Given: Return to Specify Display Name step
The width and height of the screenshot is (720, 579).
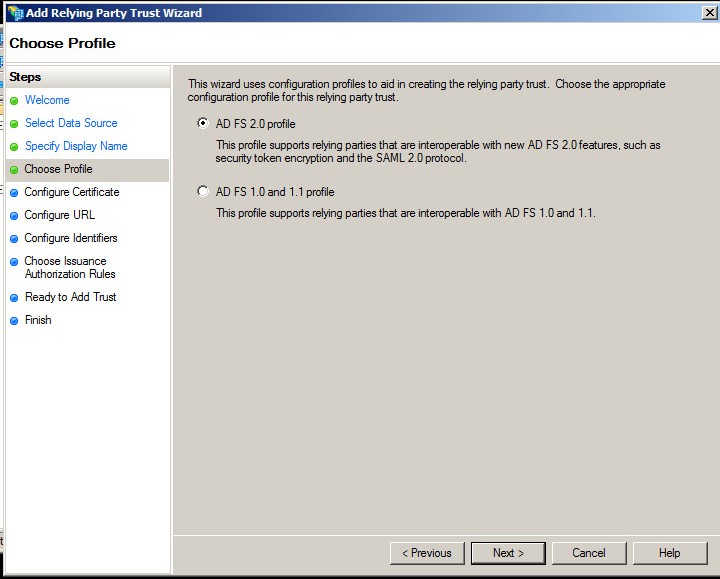Looking at the screenshot, I should tap(76, 146).
